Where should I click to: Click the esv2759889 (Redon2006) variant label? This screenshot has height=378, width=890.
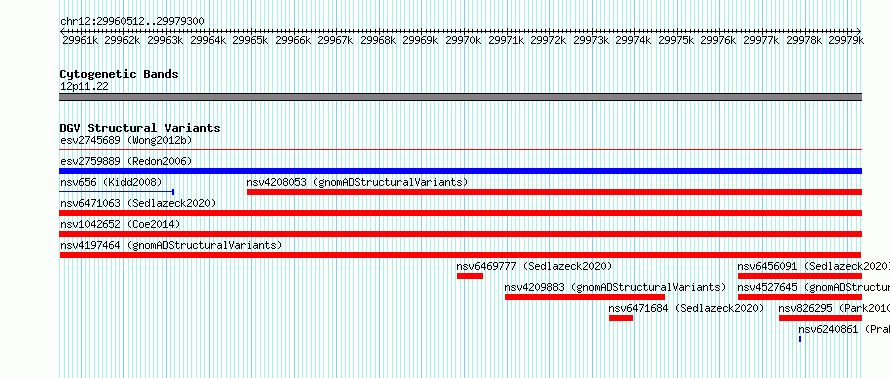[126, 161]
